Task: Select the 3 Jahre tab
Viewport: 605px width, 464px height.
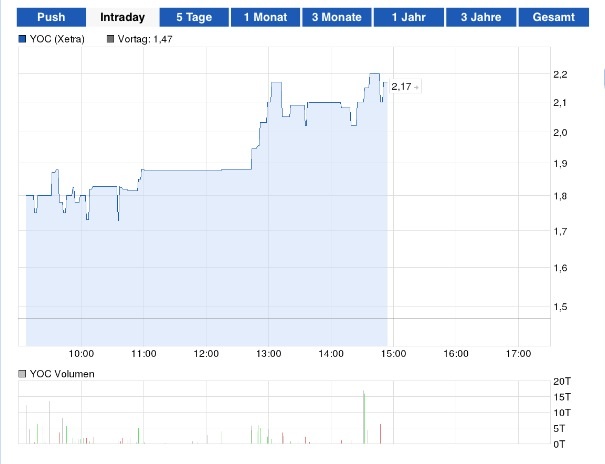Action: (x=481, y=17)
